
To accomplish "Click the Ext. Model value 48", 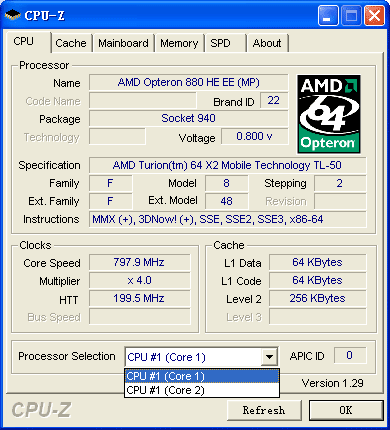I will coord(227,201).
